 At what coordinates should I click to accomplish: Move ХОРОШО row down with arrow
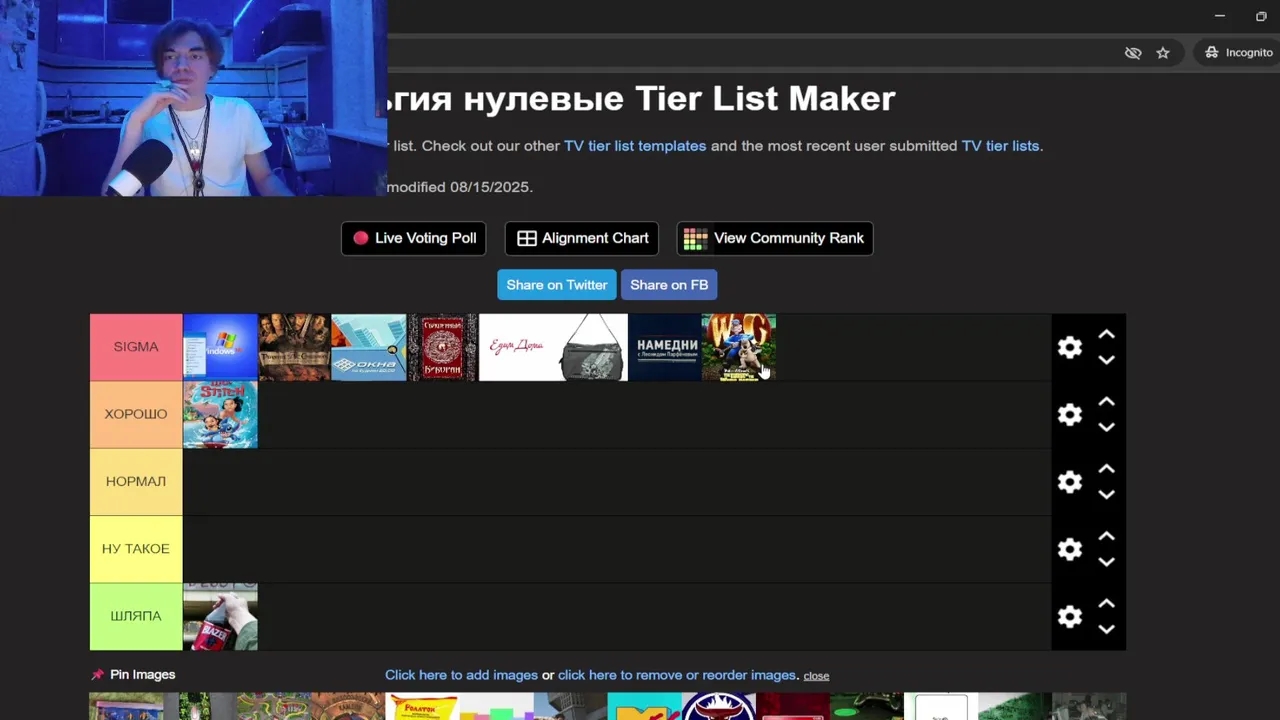1106,427
